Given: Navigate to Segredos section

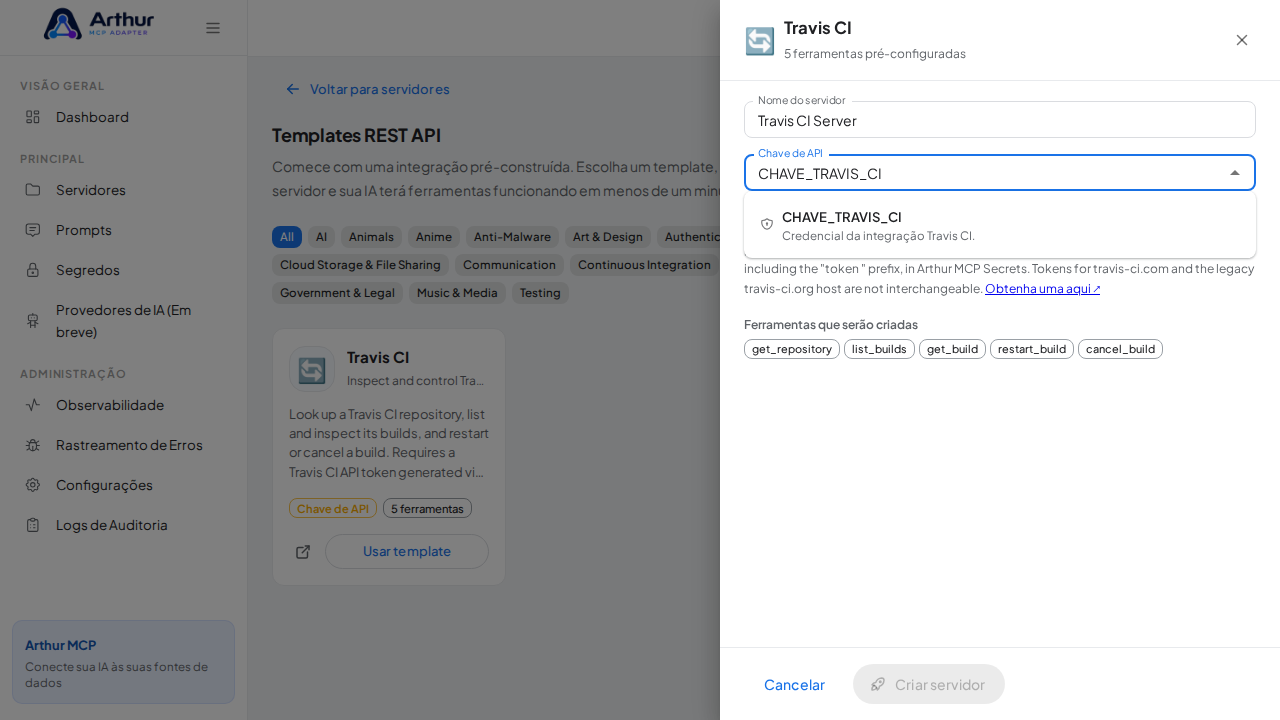Looking at the screenshot, I should (124, 270).
